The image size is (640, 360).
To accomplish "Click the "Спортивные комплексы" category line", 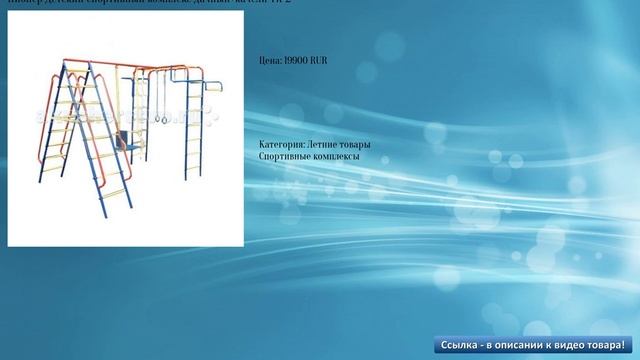I will [309, 156].
